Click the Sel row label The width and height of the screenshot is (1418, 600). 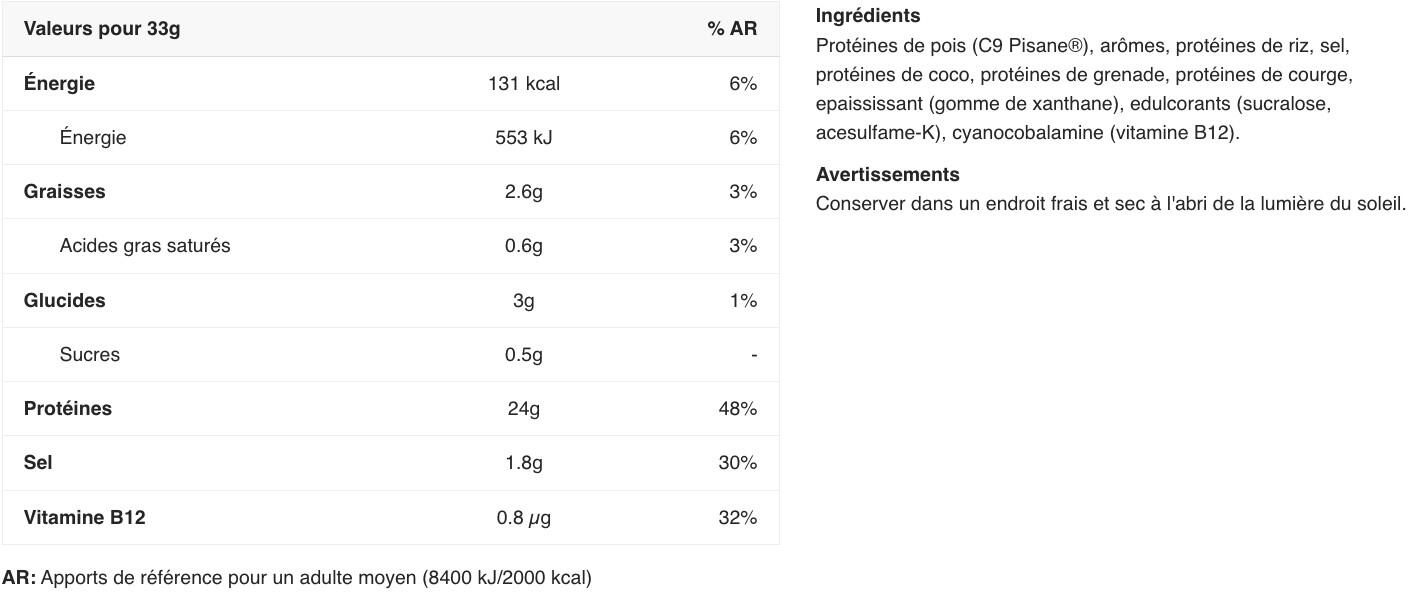(39, 463)
